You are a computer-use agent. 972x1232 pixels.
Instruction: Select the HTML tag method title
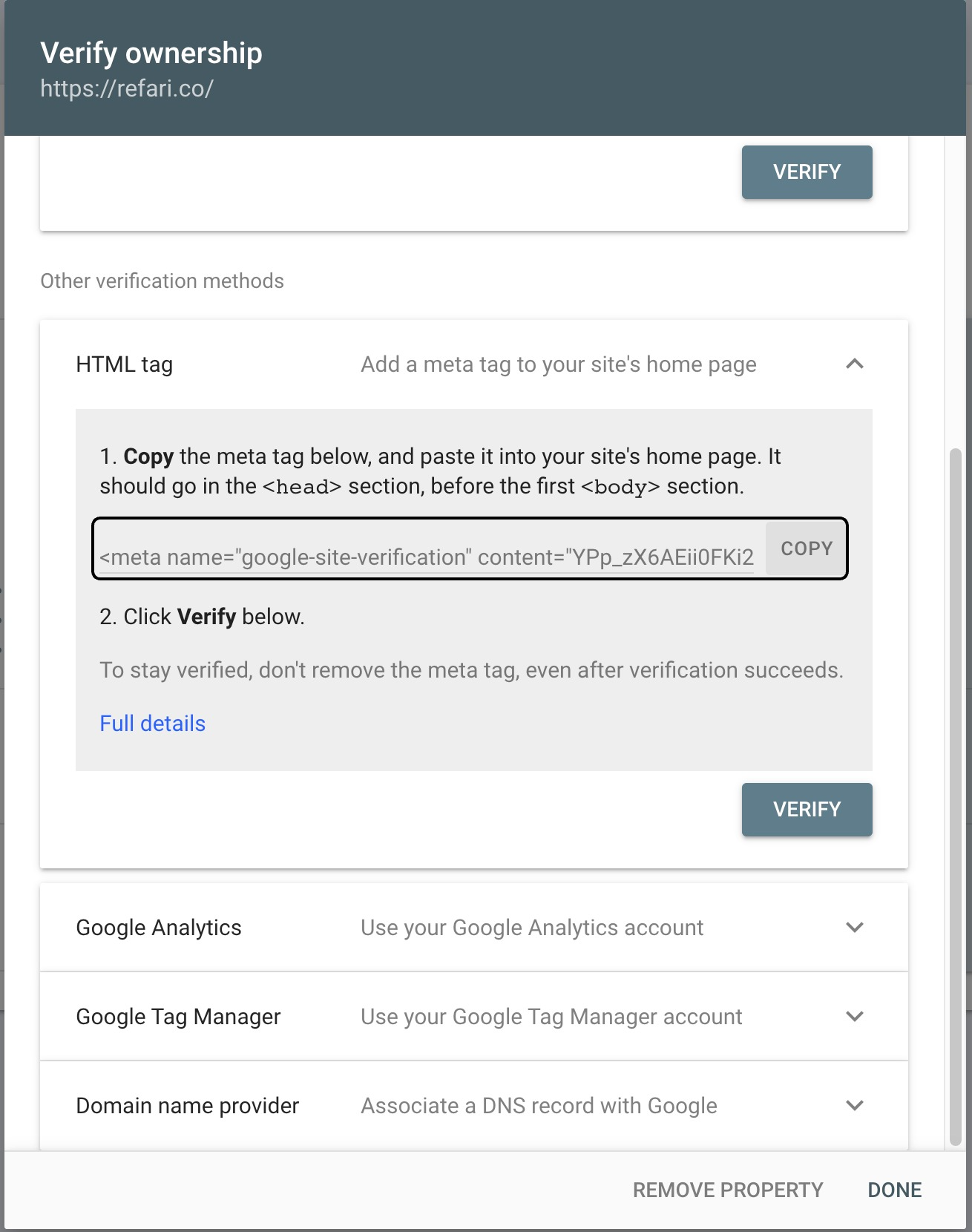point(124,364)
